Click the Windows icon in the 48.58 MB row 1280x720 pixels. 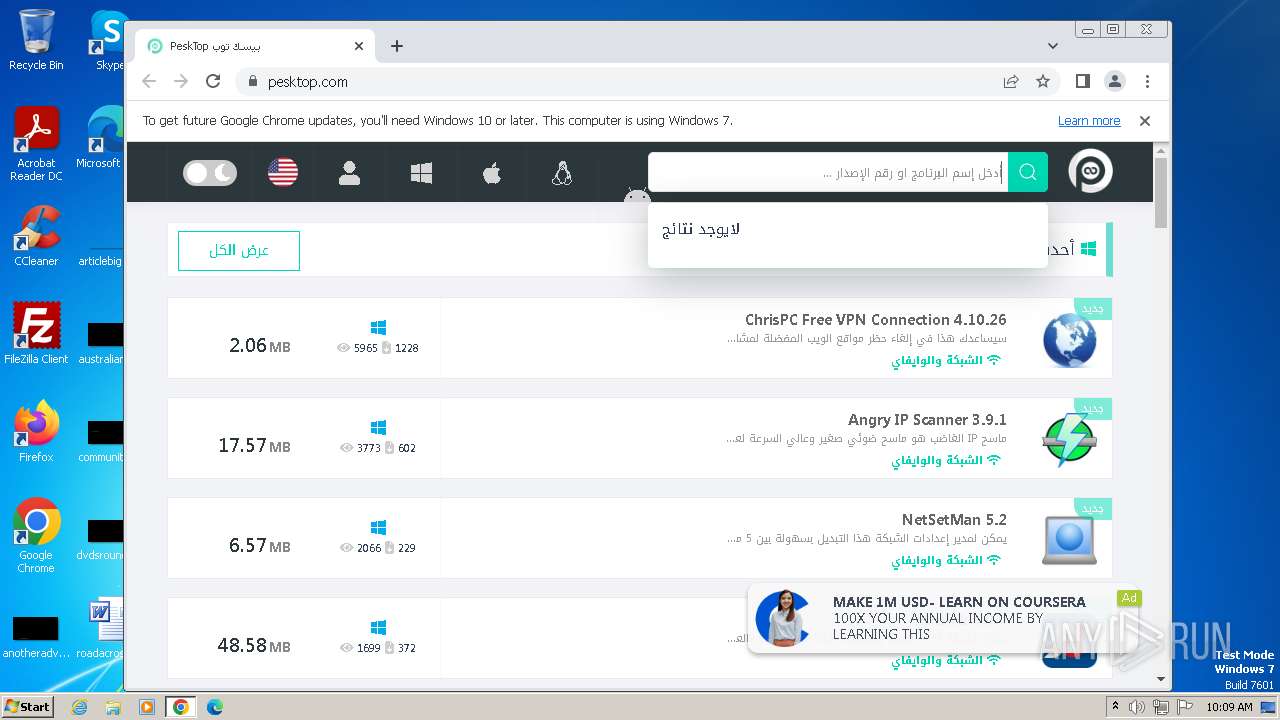378,628
